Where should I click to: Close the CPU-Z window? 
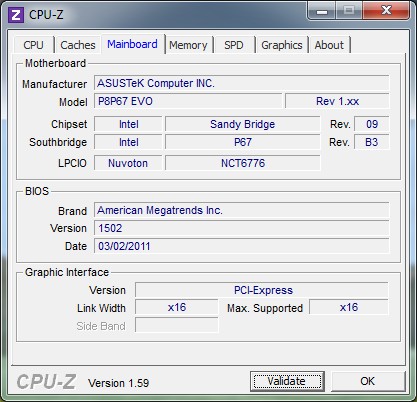(386, 11)
